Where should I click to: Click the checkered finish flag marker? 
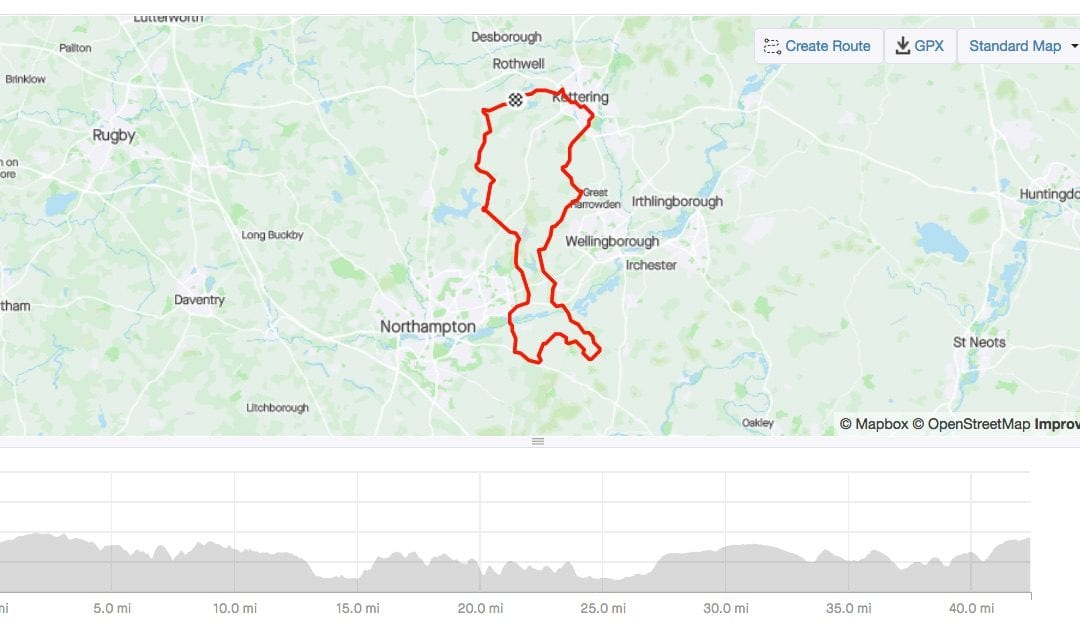[x=515, y=100]
